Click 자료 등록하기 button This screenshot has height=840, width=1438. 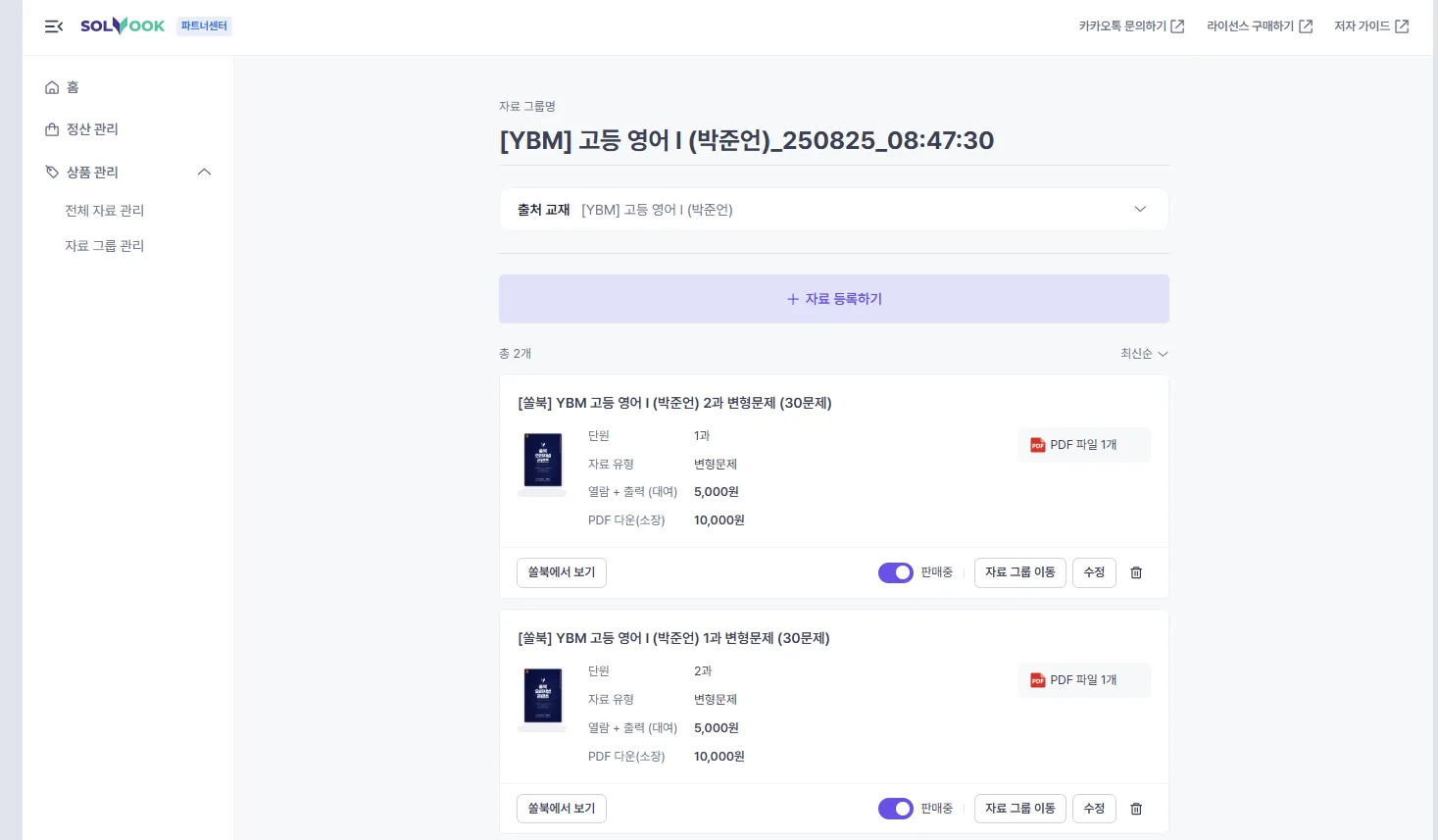coord(834,299)
